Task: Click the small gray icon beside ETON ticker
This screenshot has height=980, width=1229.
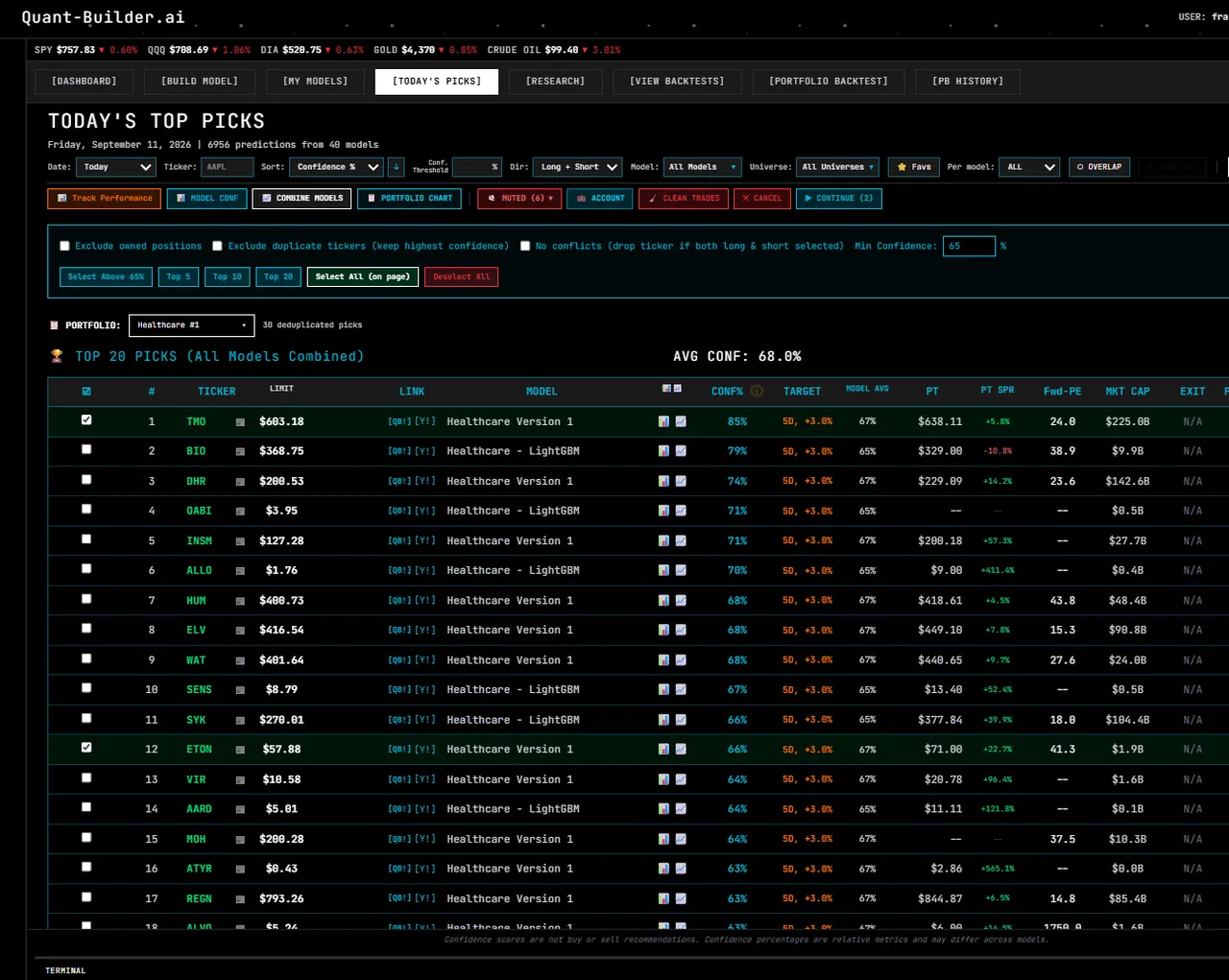Action: coord(240,750)
